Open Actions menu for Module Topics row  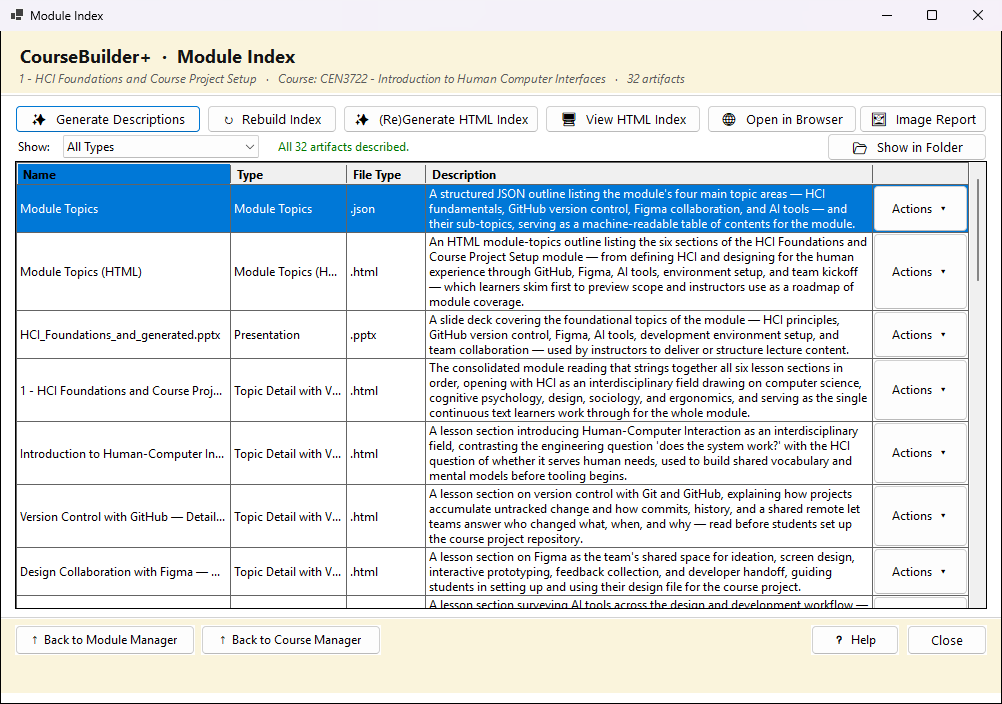click(x=920, y=209)
